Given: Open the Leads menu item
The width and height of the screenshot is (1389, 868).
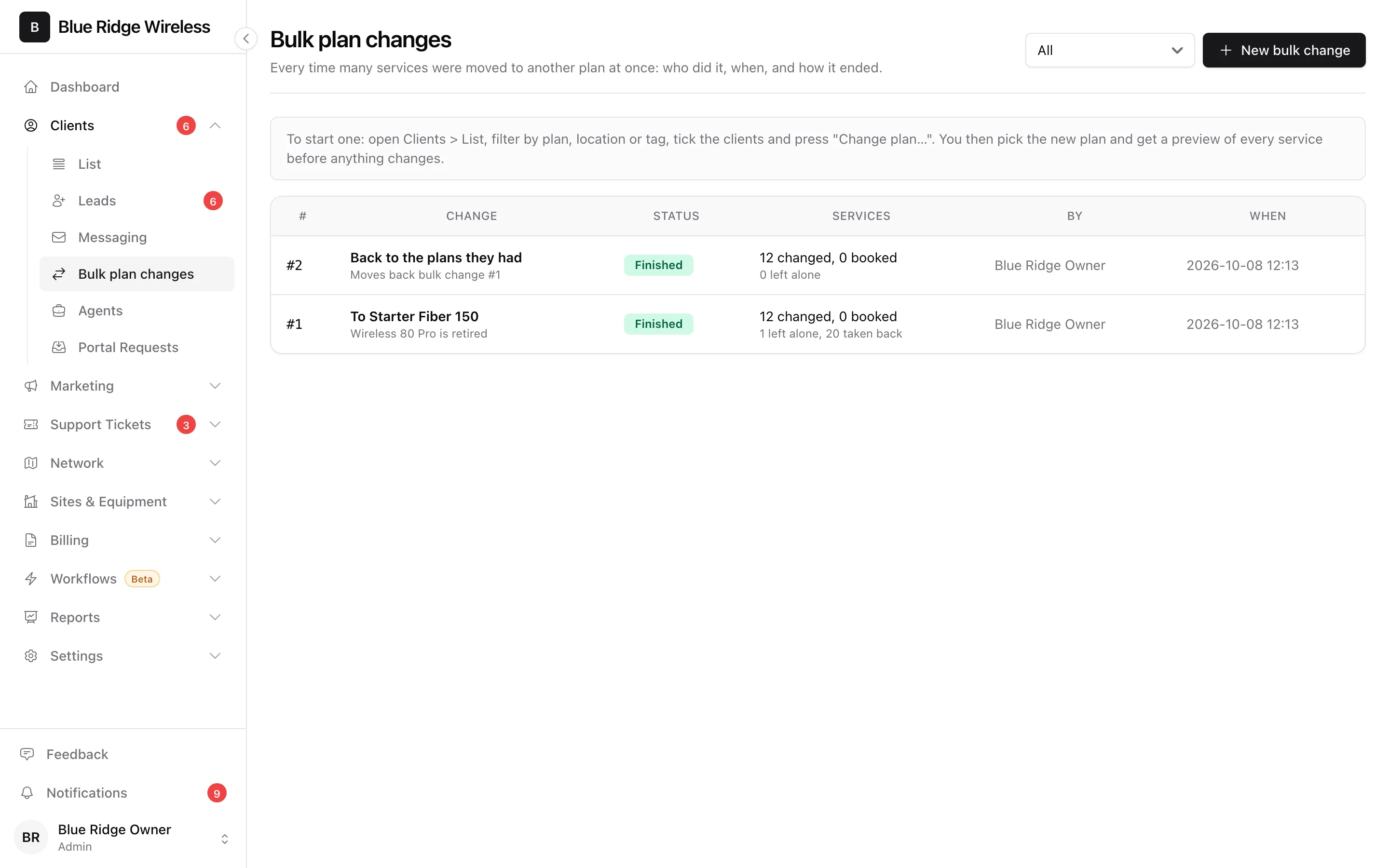Looking at the screenshot, I should [x=136, y=201].
